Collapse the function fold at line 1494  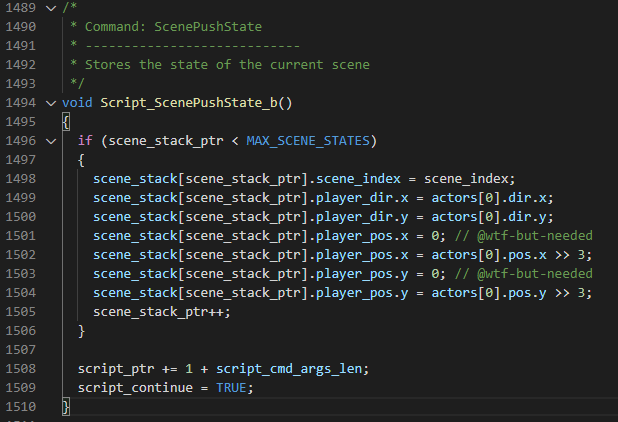coord(51,103)
